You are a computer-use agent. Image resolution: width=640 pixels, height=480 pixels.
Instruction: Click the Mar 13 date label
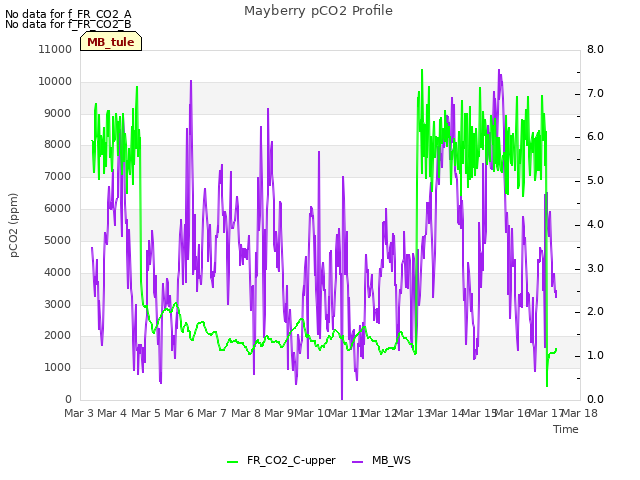(413, 413)
